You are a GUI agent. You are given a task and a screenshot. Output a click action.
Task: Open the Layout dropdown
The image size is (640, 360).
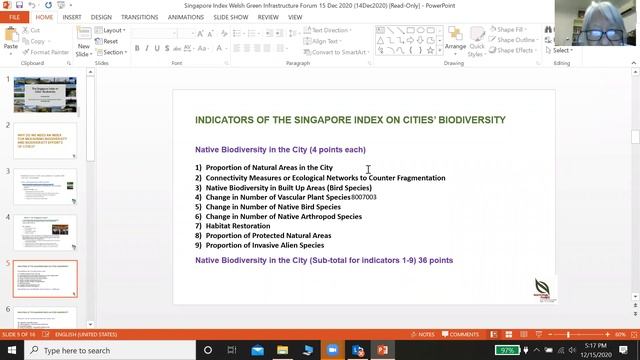110,30
